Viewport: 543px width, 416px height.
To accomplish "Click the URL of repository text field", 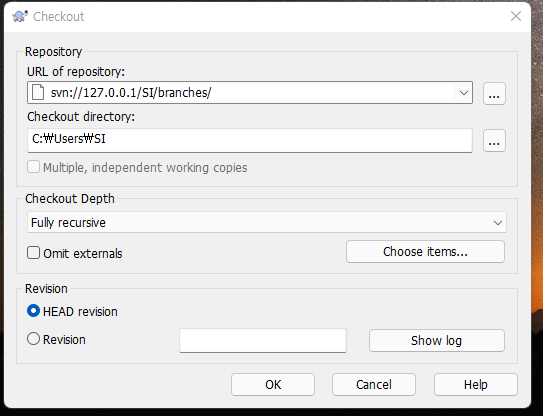I will [250, 92].
